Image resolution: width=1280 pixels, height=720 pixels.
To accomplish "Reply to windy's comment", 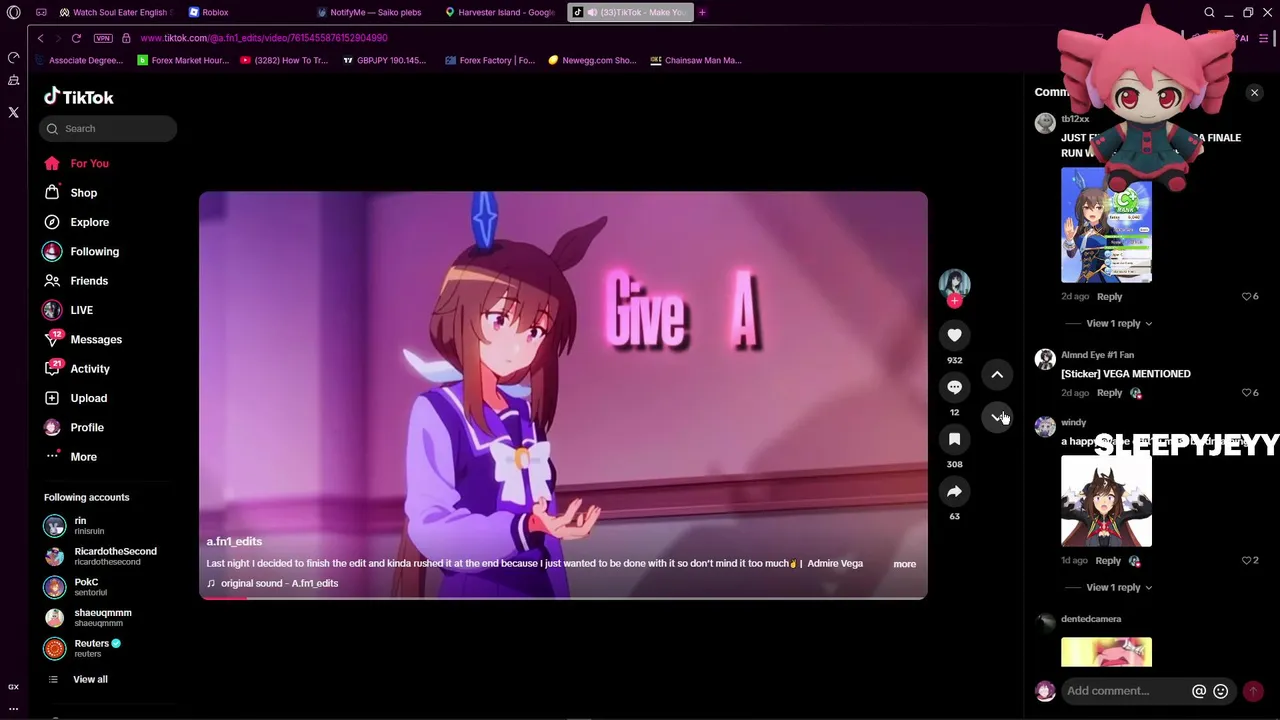I will point(1108,561).
